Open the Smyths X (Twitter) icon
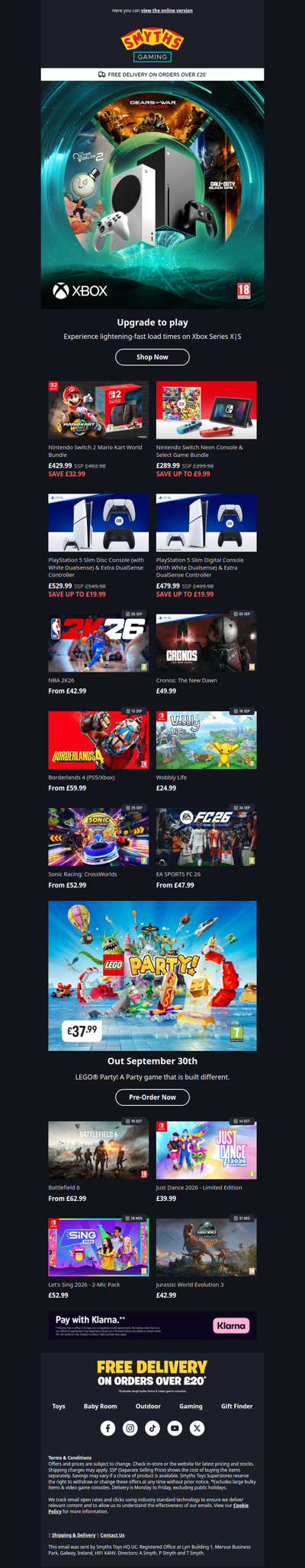Image resolution: width=305 pixels, height=1568 pixels. click(x=197, y=1428)
